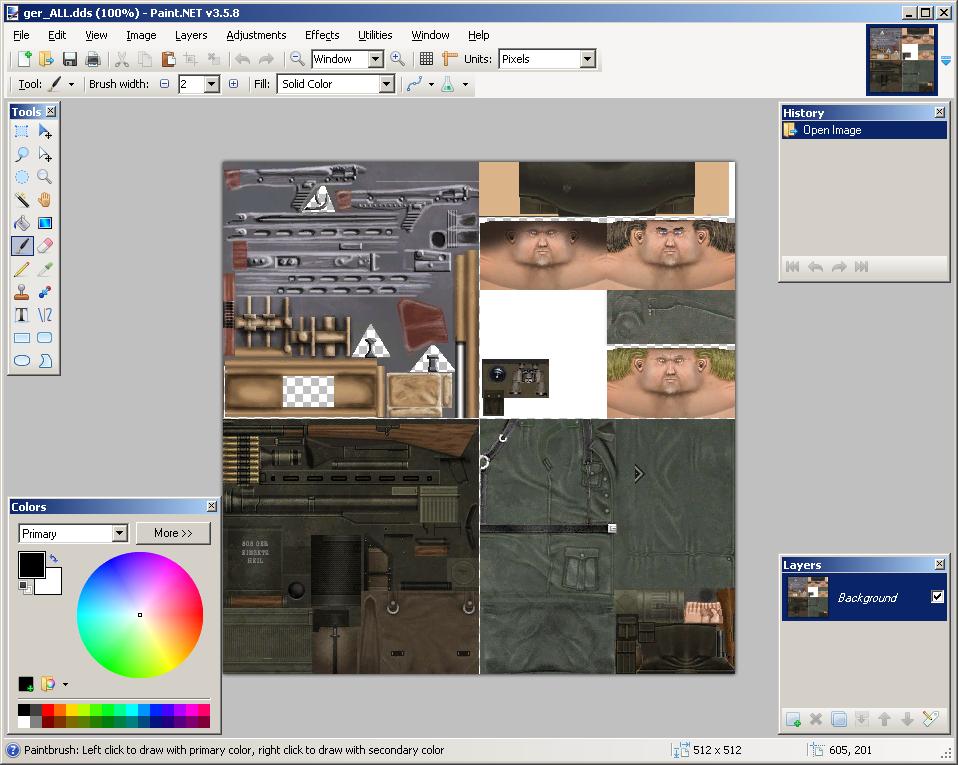The image size is (958, 765).
Task: Click the New file toolbar icon
Action: click(24, 59)
